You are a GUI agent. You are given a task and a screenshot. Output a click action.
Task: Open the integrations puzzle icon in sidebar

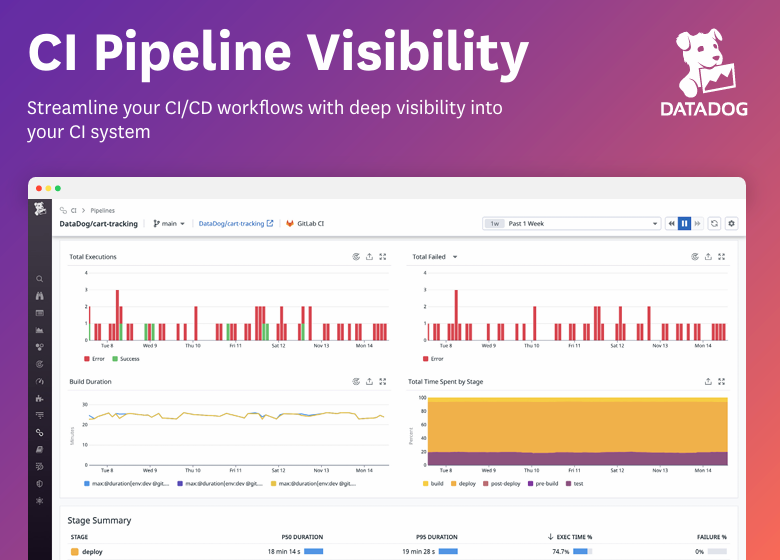(39, 398)
